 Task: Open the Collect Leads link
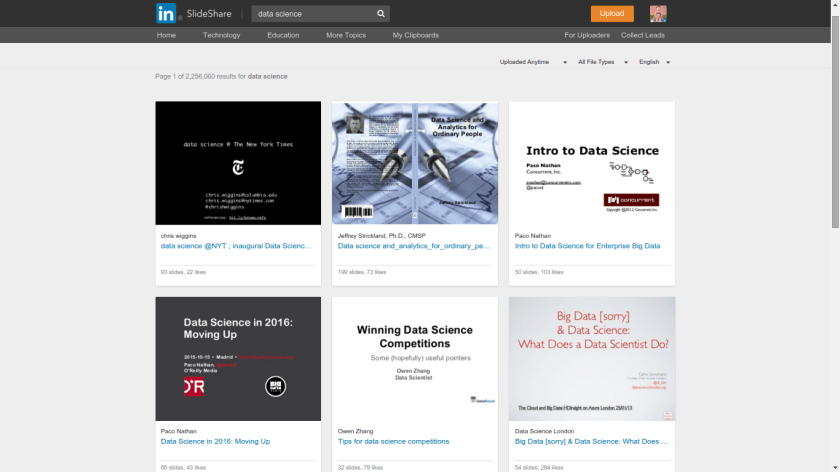[642, 35]
